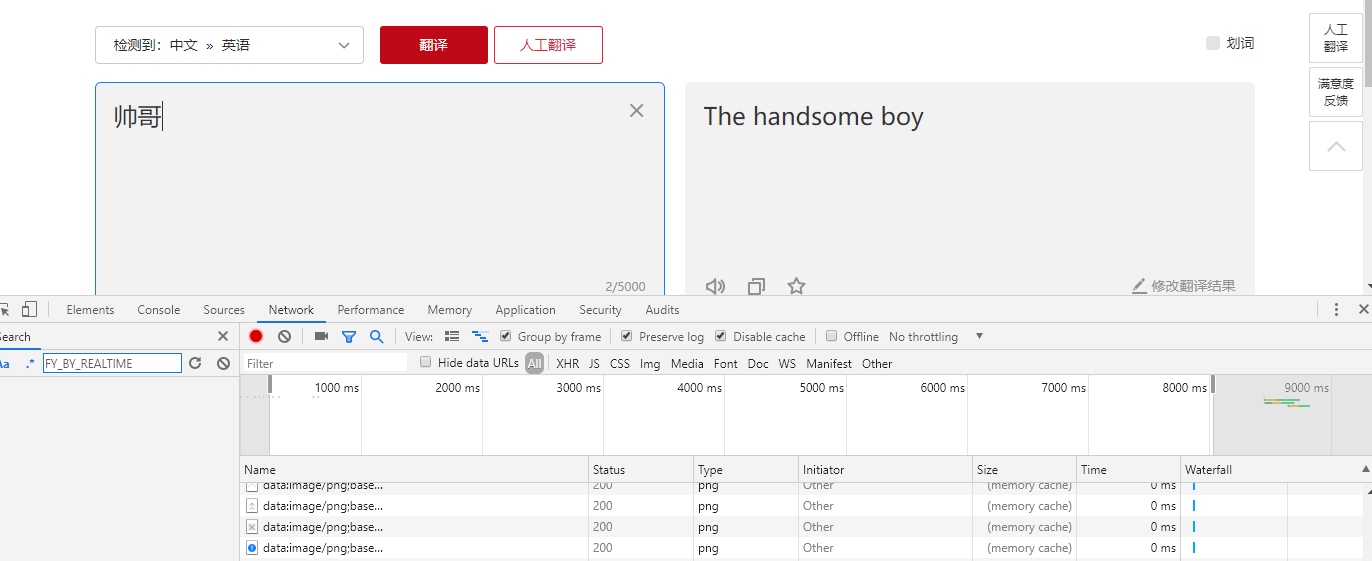Open the Application tab
The width and height of the screenshot is (1372, 561).
[x=525, y=310]
